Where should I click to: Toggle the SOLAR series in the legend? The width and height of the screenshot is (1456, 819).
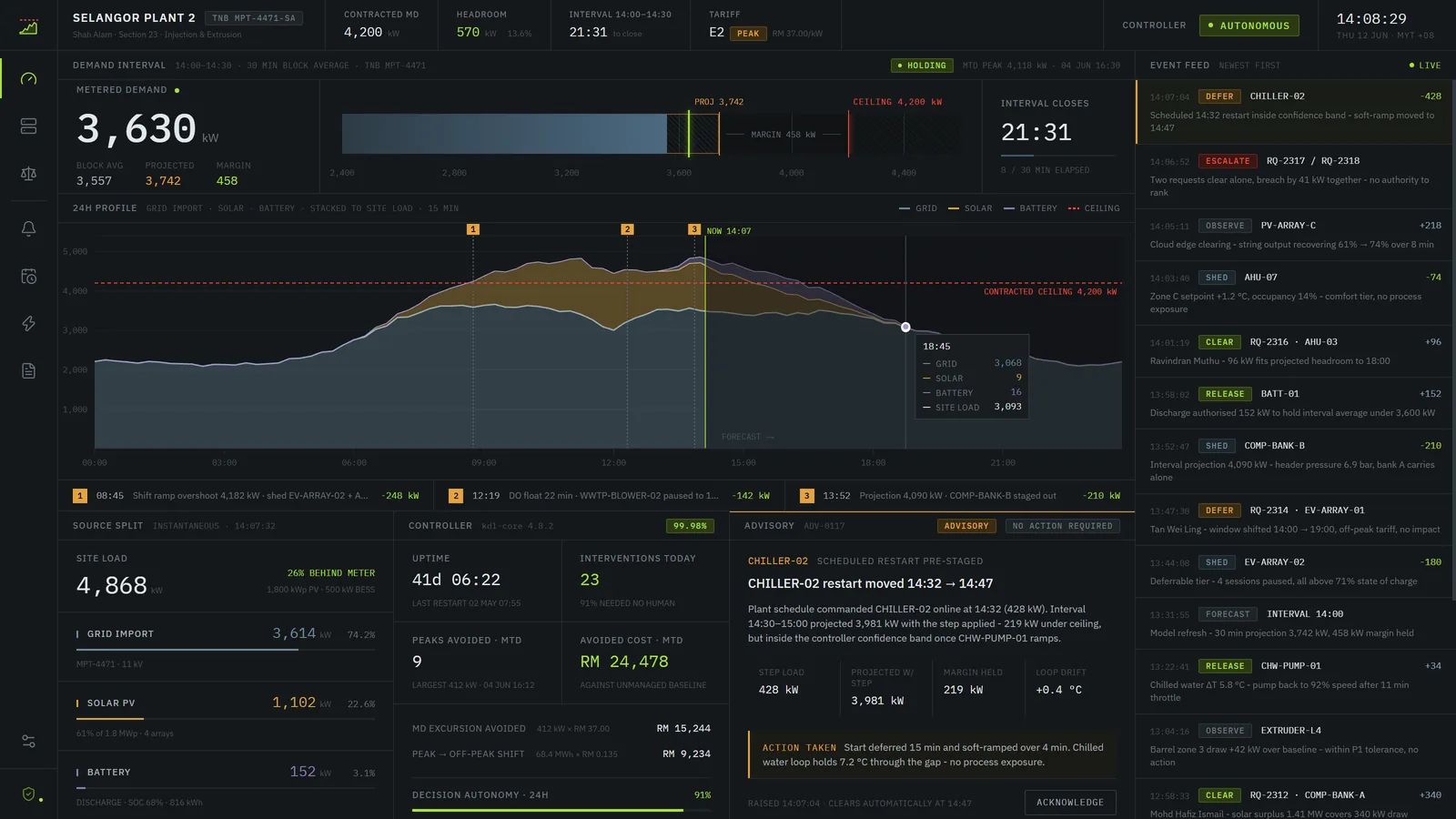(x=970, y=208)
